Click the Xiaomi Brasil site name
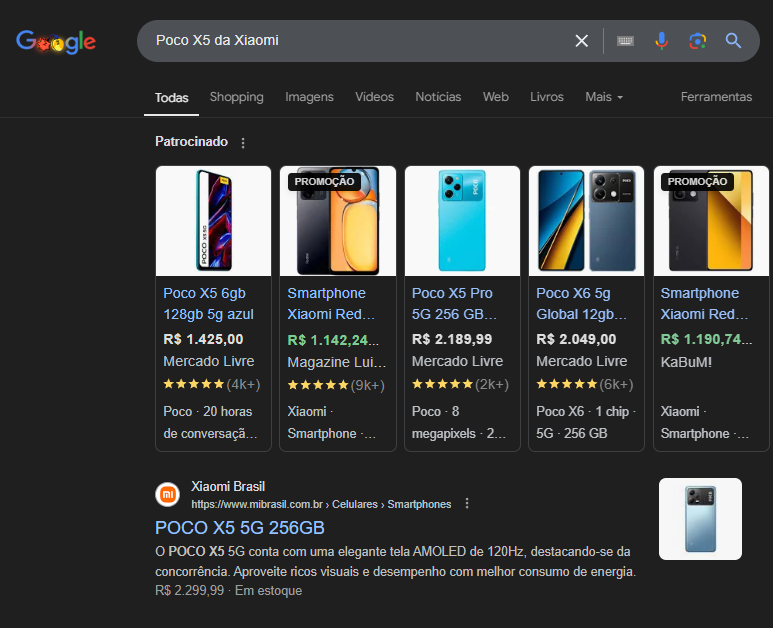773x628 pixels. click(x=228, y=487)
